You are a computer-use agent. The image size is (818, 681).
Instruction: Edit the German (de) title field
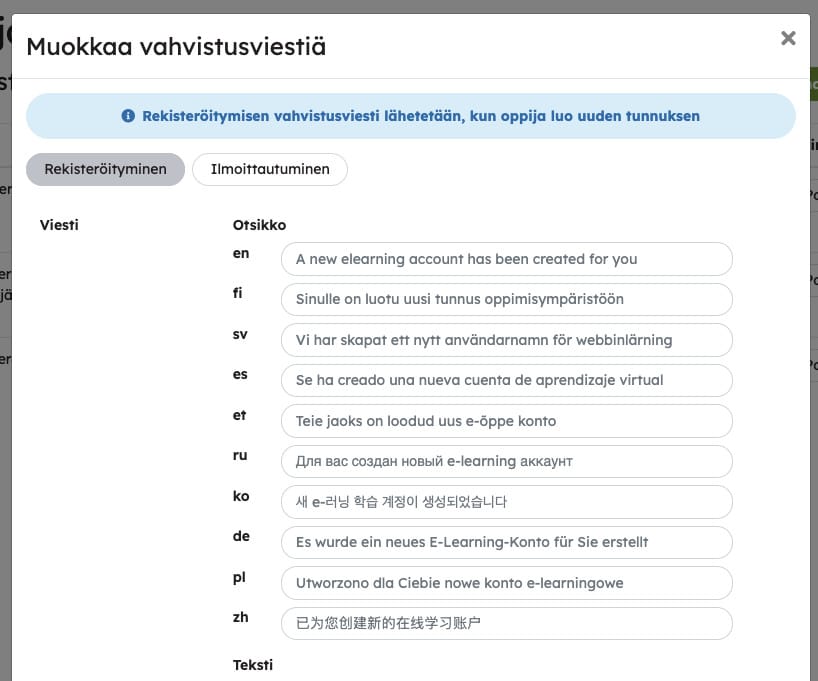[507, 542]
